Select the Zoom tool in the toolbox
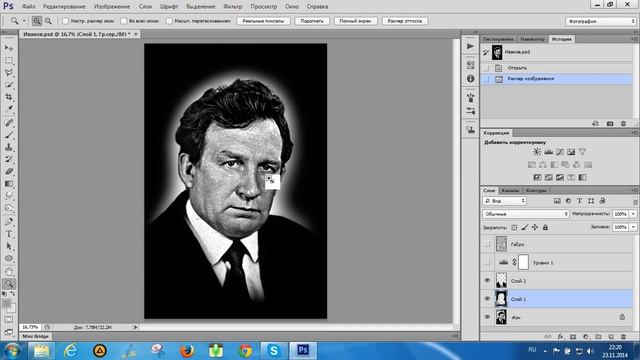640x360 pixels. point(9,284)
